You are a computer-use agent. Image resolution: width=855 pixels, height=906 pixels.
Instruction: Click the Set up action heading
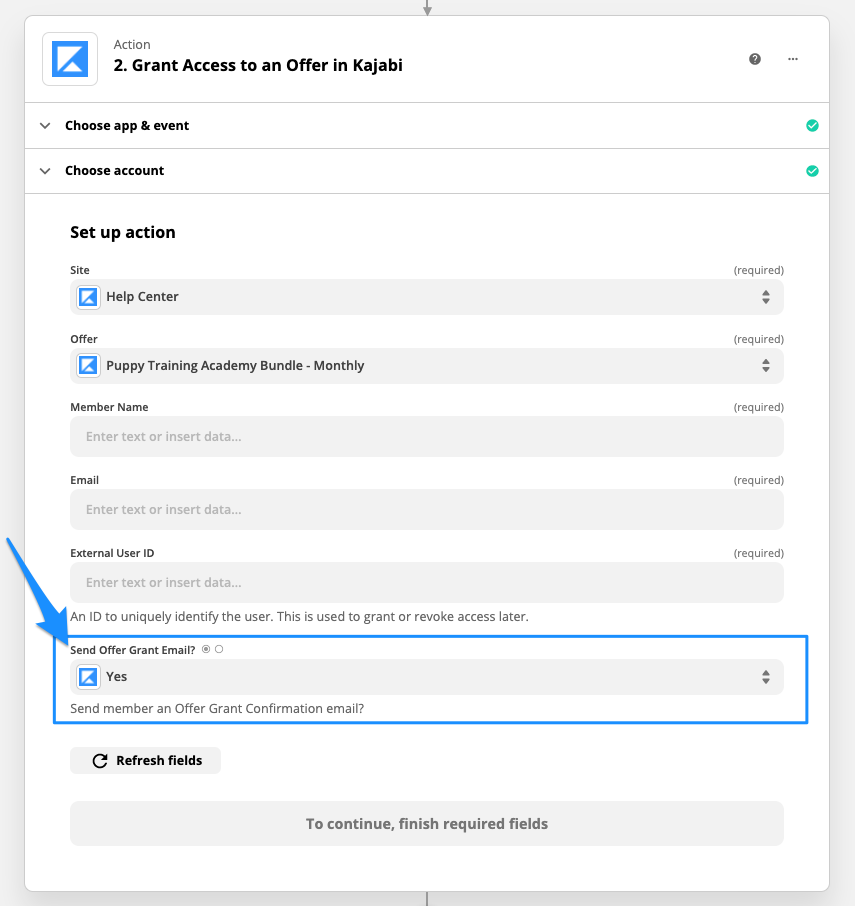122,232
